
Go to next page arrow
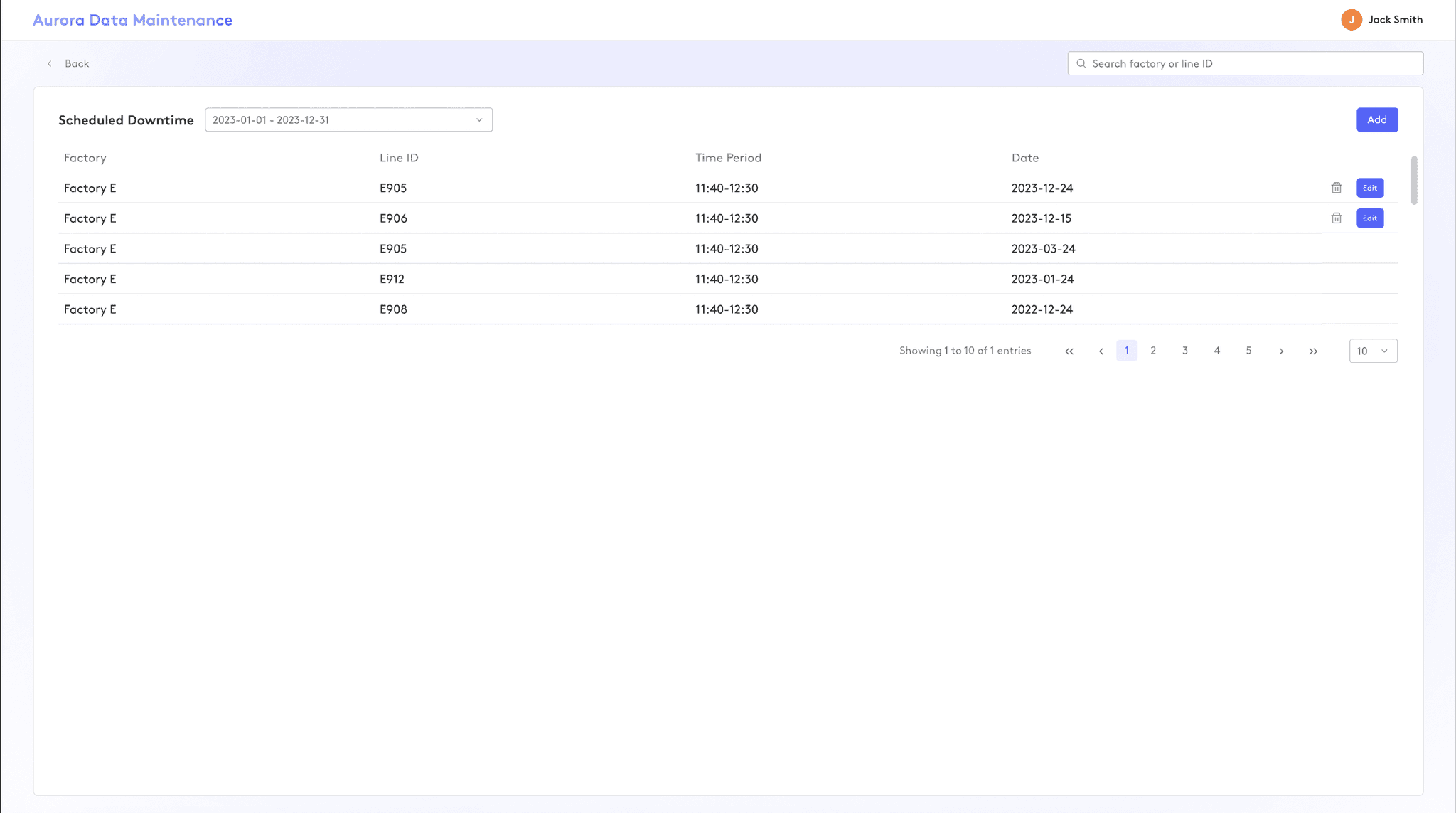pyautogui.click(x=1281, y=351)
